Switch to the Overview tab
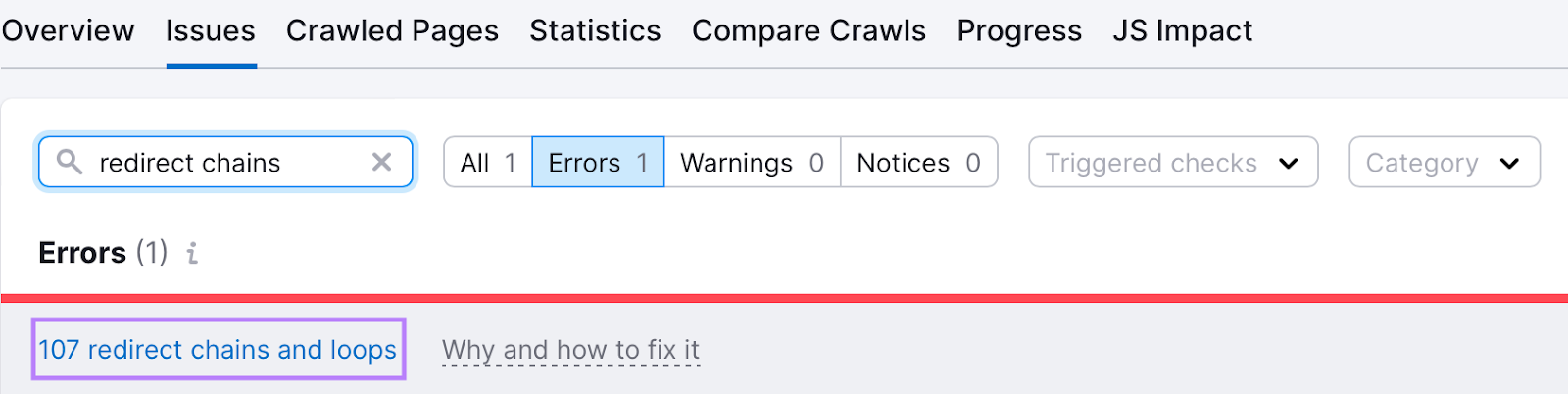 [x=68, y=31]
